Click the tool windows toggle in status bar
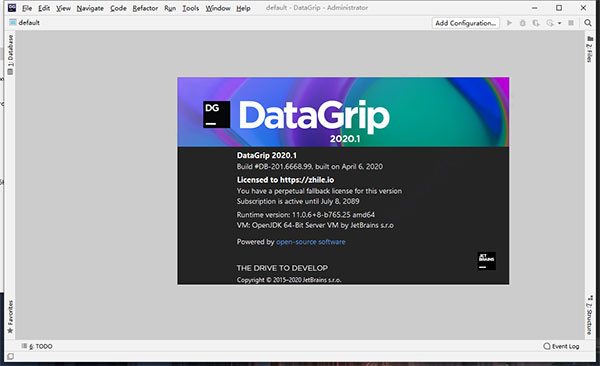Screen dimensions: 600x366 click(10, 356)
